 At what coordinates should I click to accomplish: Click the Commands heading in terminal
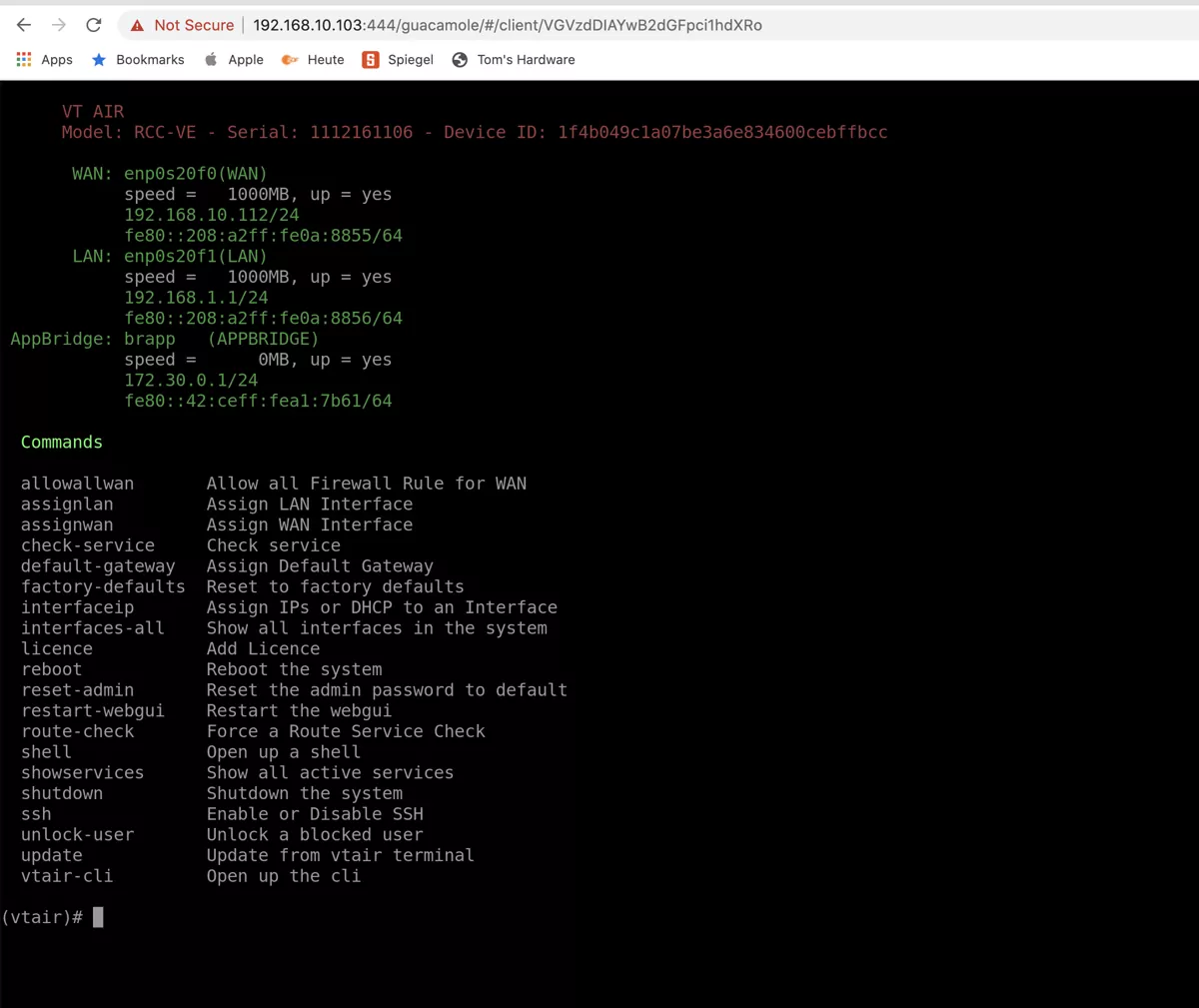pyautogui.click(x=61, y=442)
